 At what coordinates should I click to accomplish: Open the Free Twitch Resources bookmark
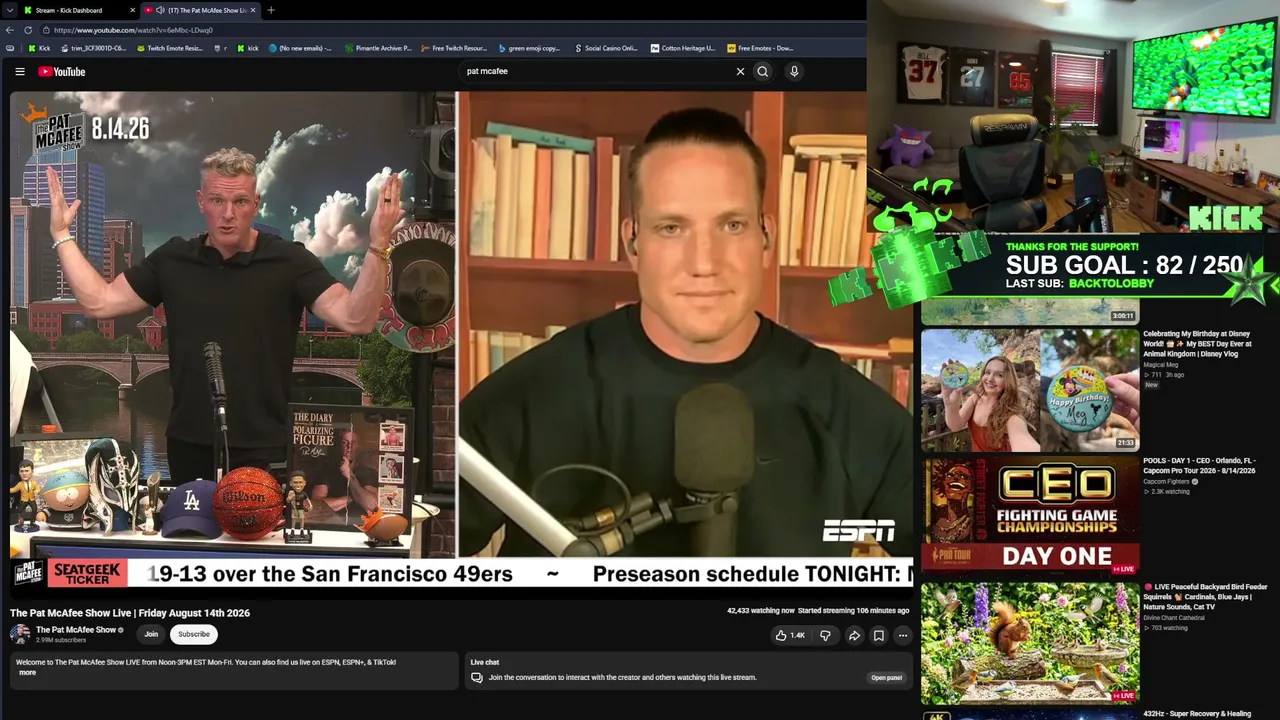click(454, 48)
